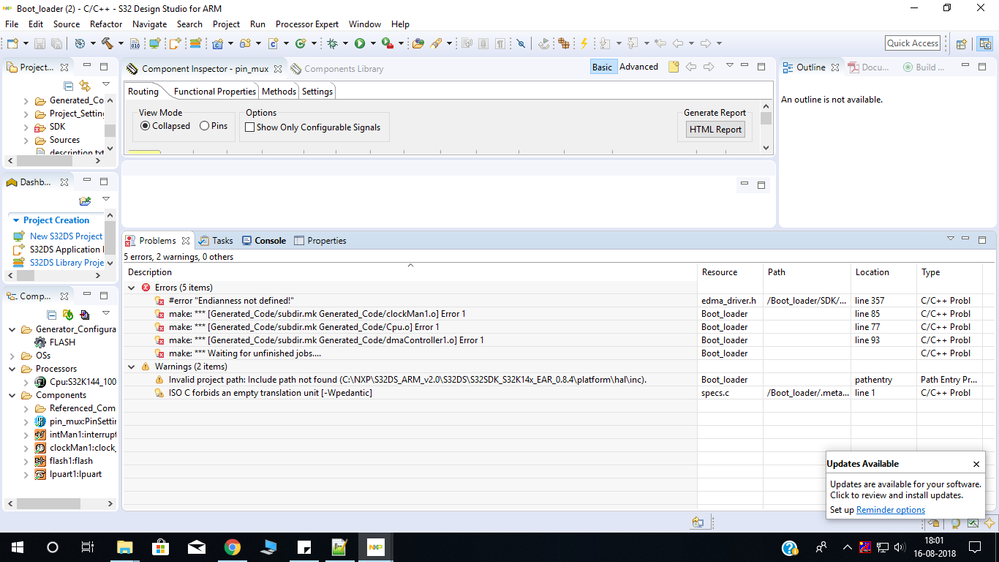Click the green Run launch button
The width and height of the screenshot is (999, 562).
(x=360, y=43)
